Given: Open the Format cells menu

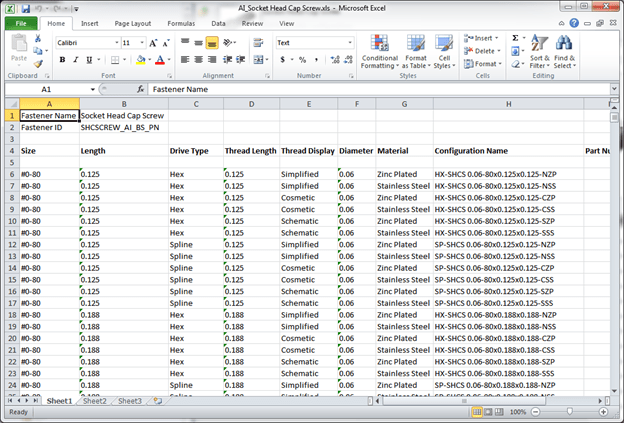Looking at the screenshot, I should 483,64.
